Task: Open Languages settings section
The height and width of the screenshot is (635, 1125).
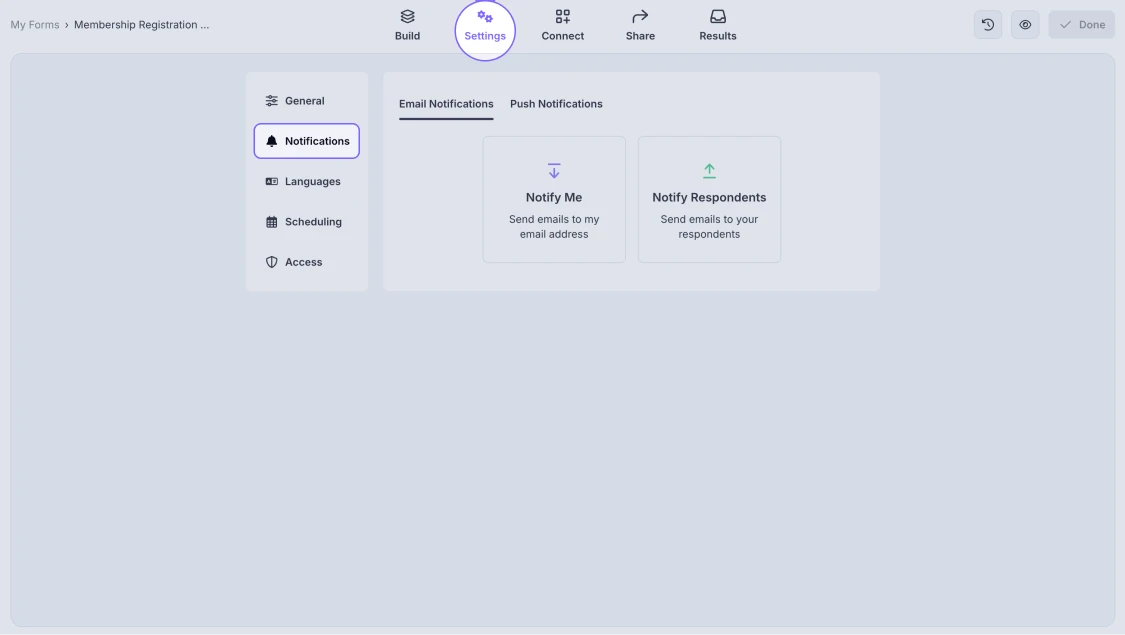Action: (312, 182)
